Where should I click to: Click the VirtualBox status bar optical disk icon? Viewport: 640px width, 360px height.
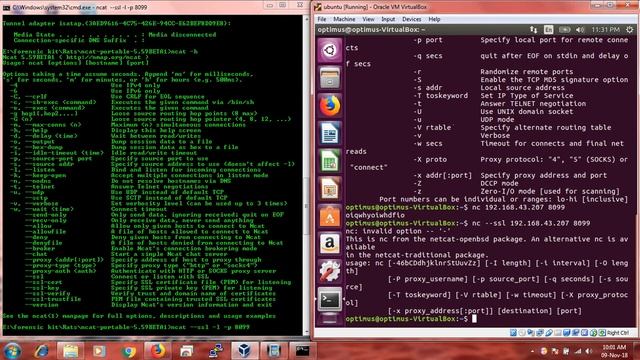tap(522, 333)
